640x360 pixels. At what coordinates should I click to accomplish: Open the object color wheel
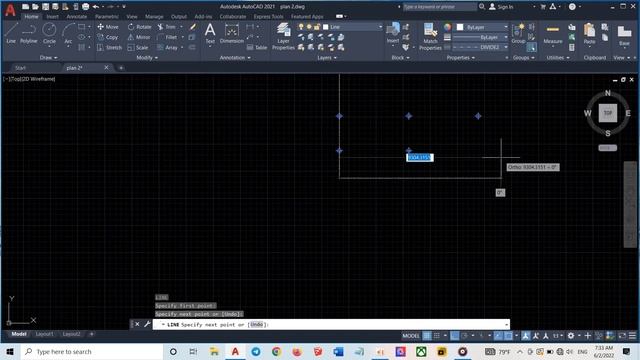click(x=448, y=27)
